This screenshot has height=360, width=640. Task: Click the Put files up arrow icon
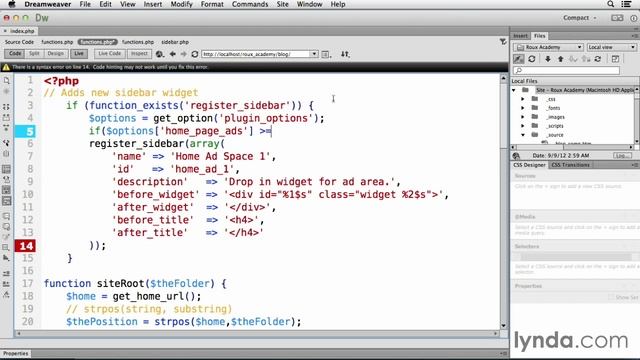(560, 59)
